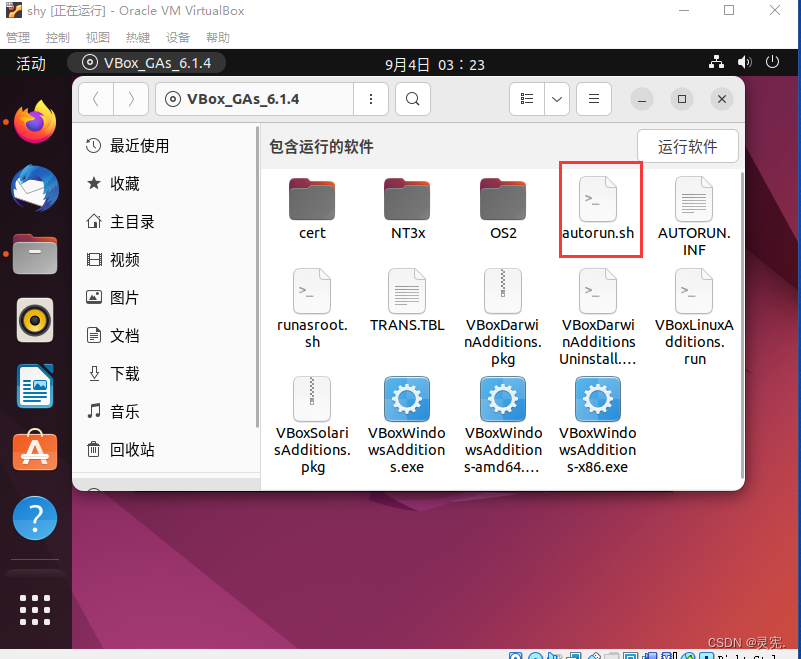Open VirtualBox 帮助 menu
This screenshot has width=801, height=659.
tap(218, 37)
